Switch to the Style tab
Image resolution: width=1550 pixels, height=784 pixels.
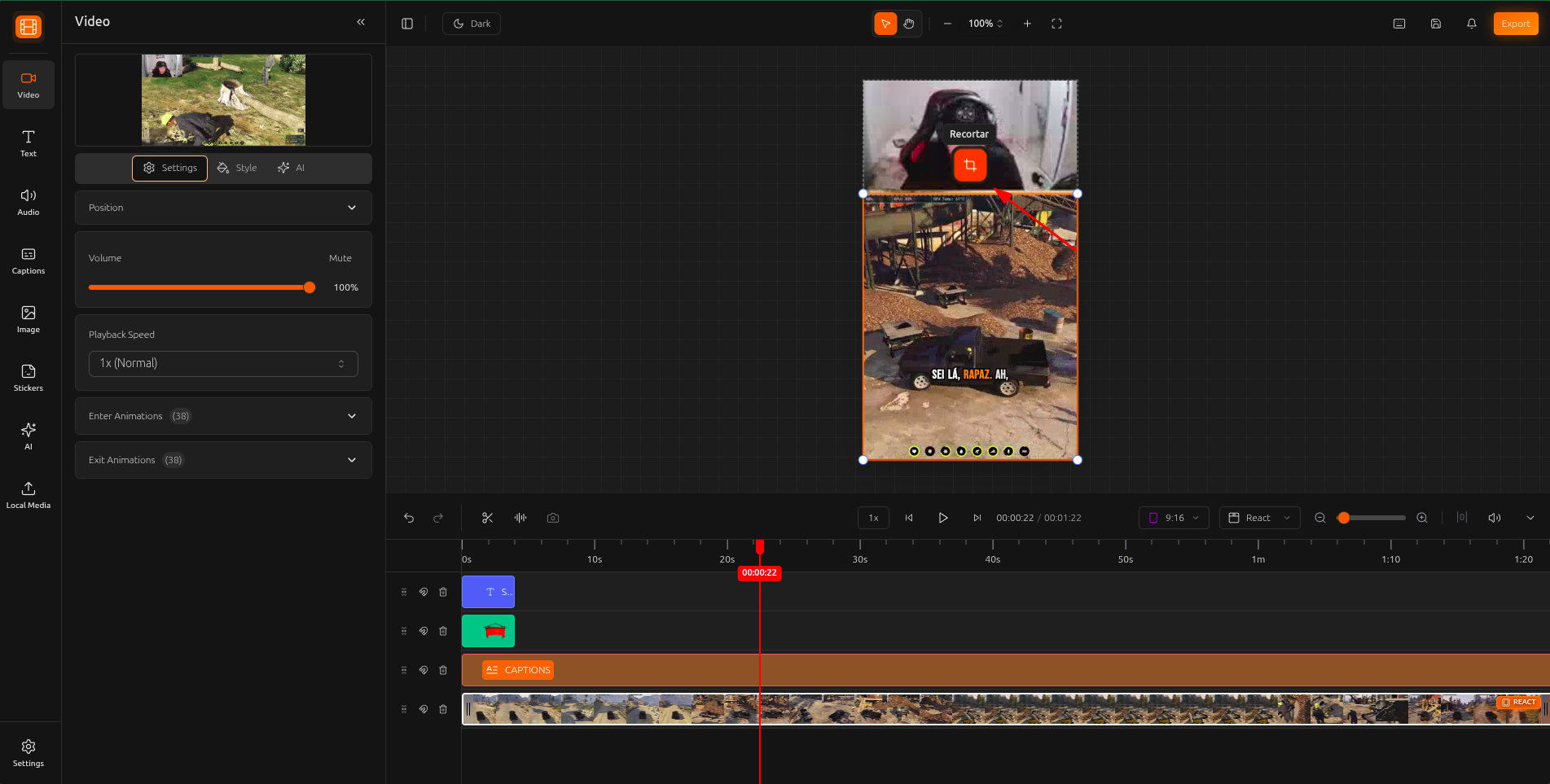[237, 168]
